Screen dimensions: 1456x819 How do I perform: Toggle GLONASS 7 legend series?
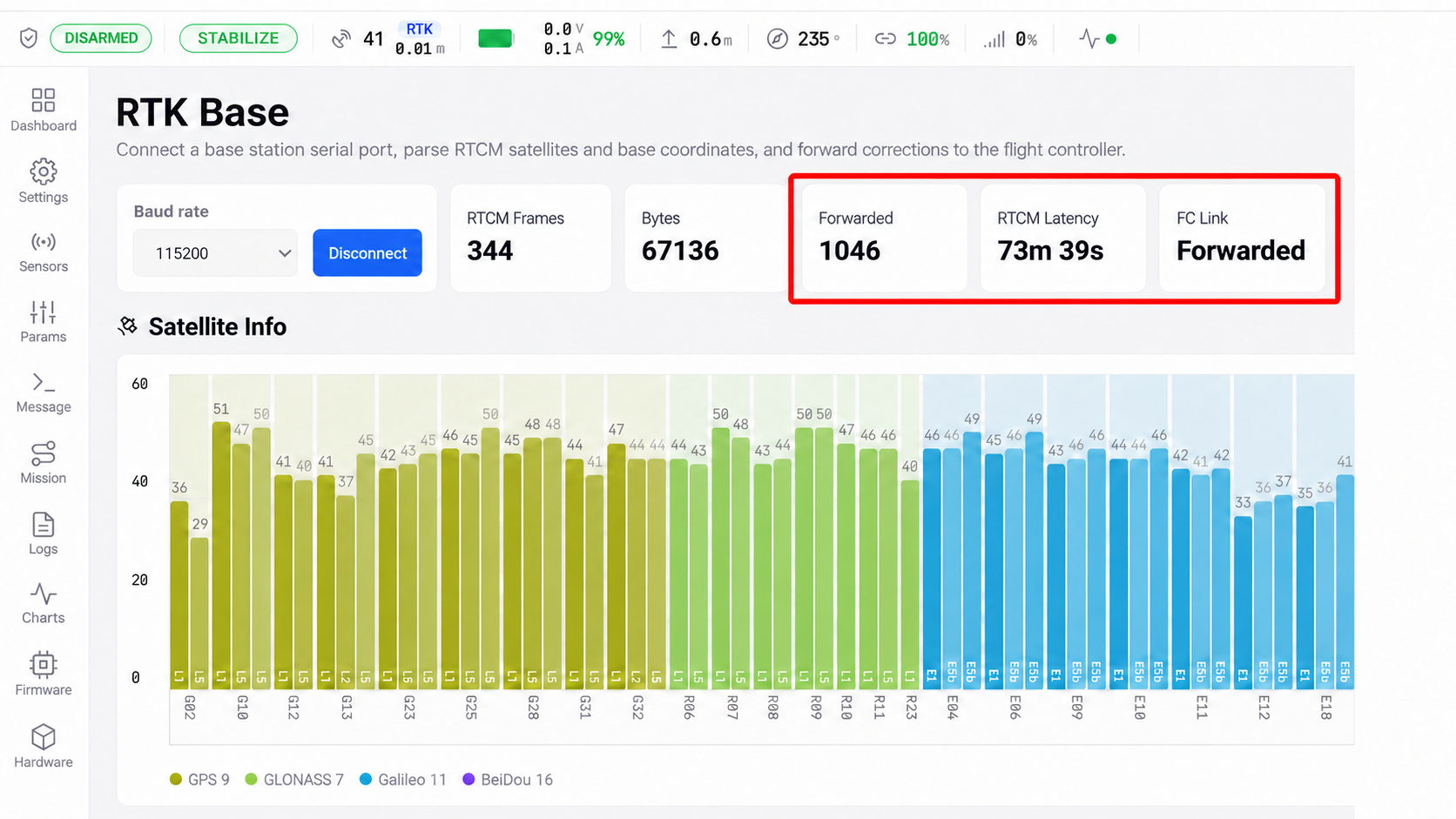[x=294, y=779]
